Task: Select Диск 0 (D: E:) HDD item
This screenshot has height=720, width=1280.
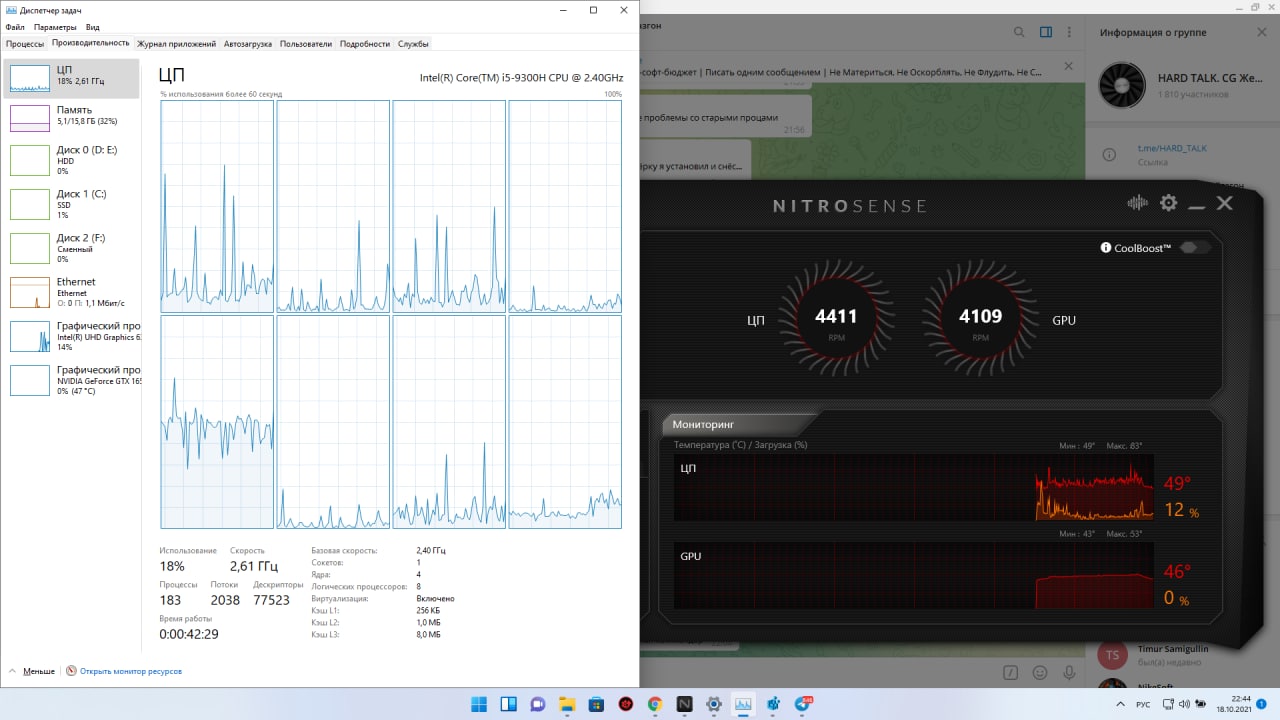Action: (72, 160)
